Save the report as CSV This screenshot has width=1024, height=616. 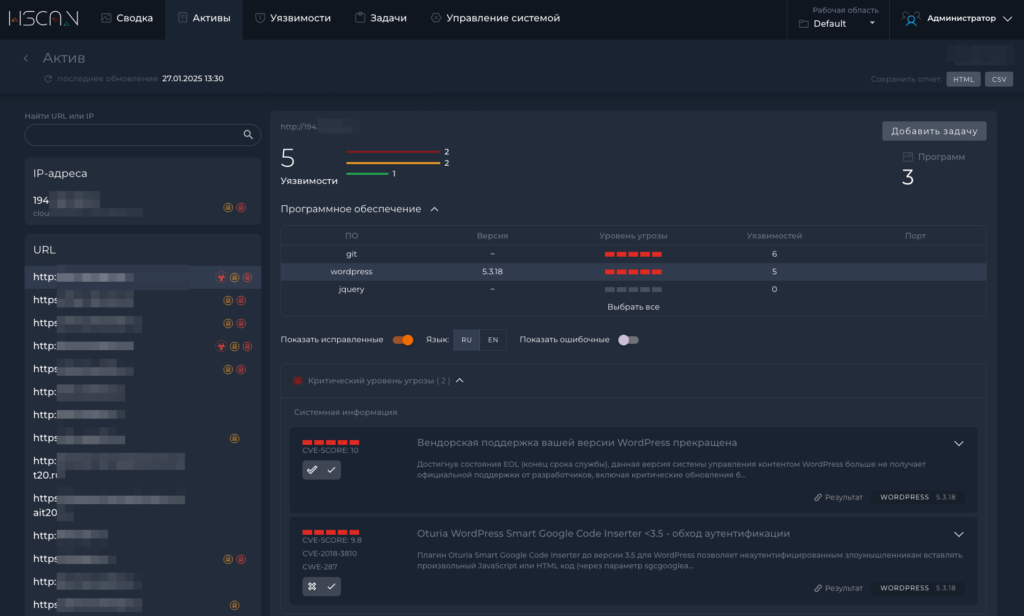(999, 79)
